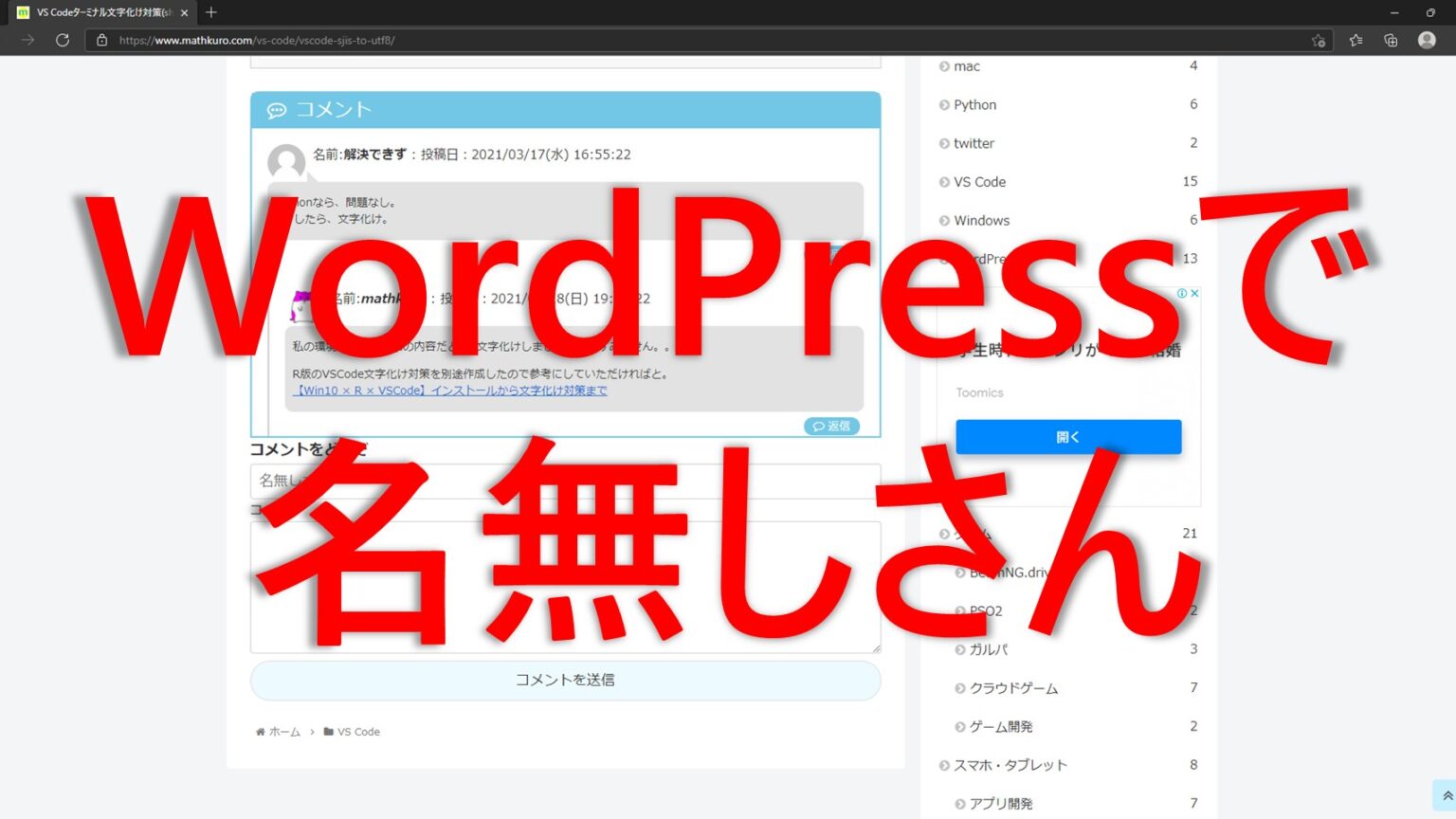Expand the VS Code category
1456x819 pixels.
click(944, 181)
